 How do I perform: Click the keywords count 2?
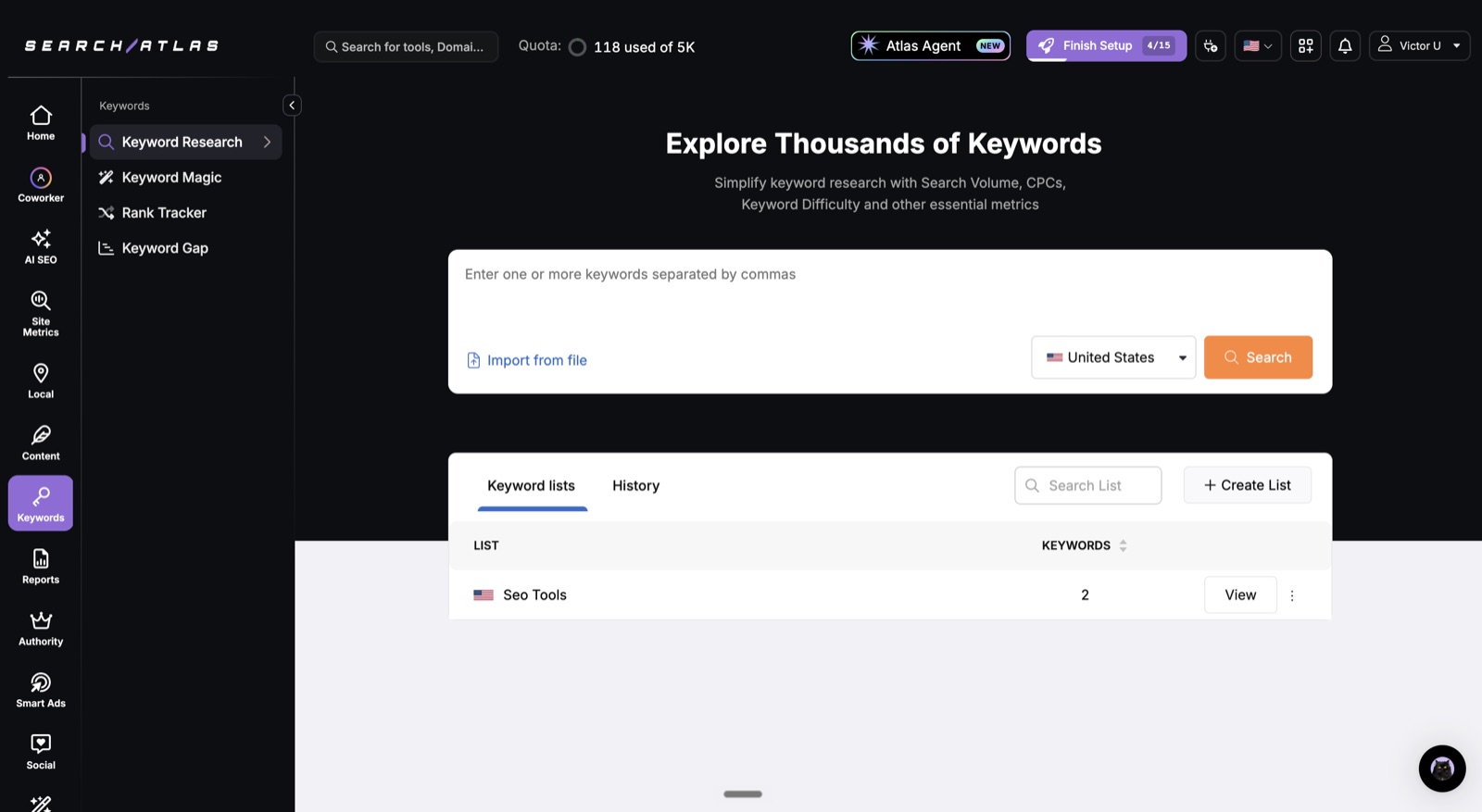pyautogui.click(x=1085, y=595)
